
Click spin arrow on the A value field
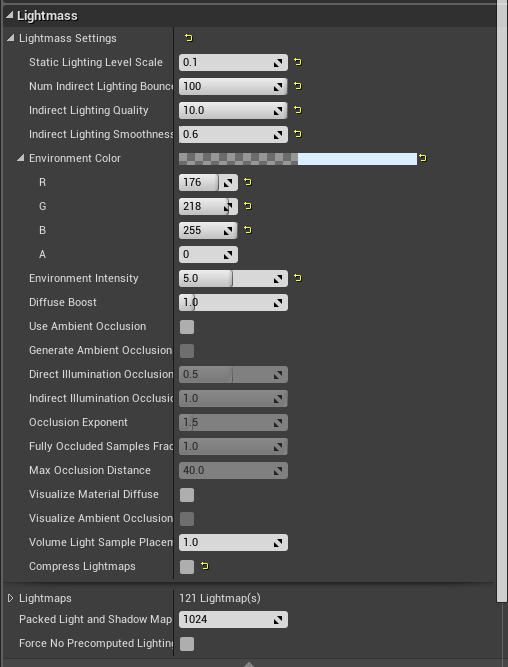click(228, 254)
